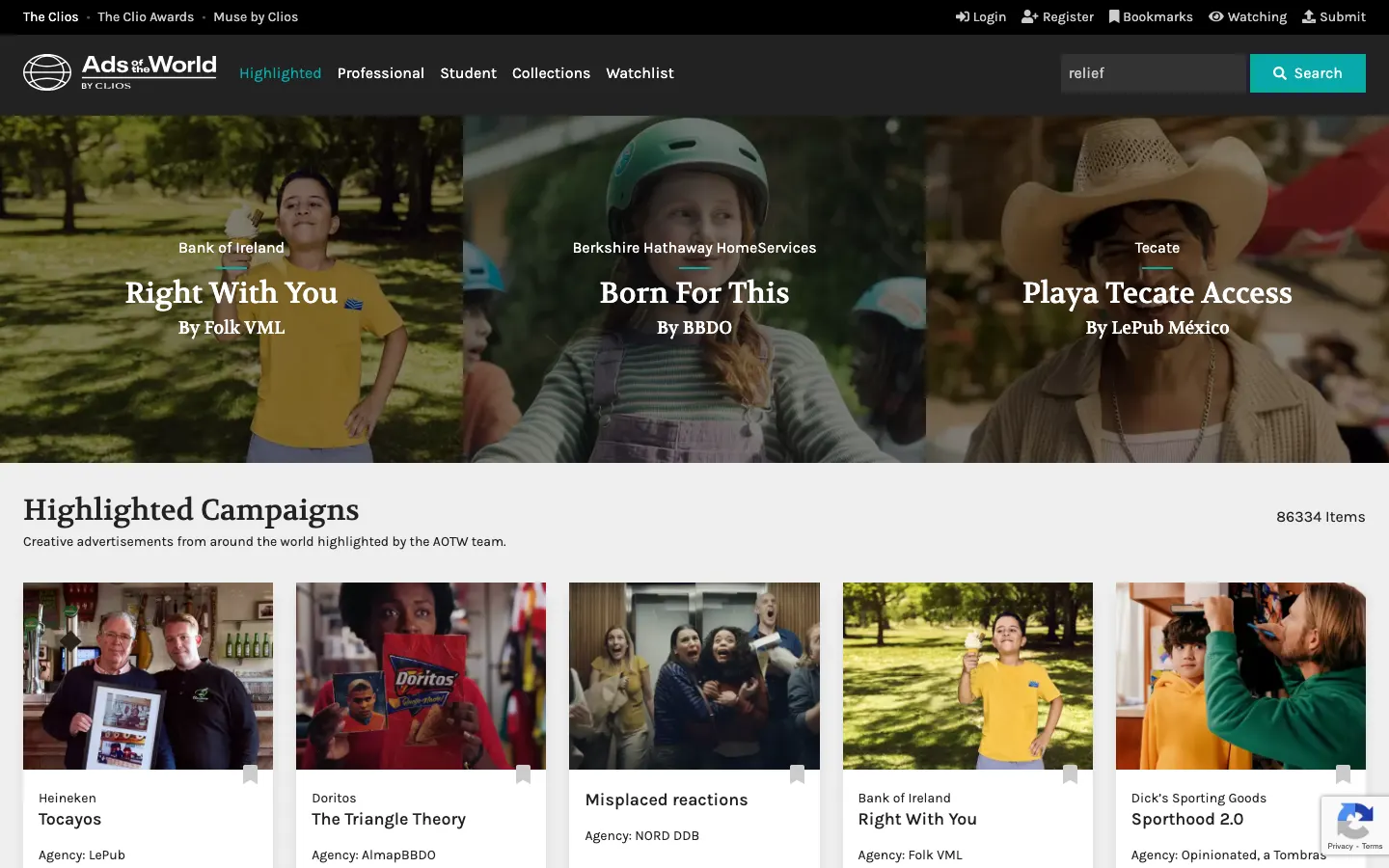Toggle bookmark on The Triangle Theory card

(x=523, y=774)
